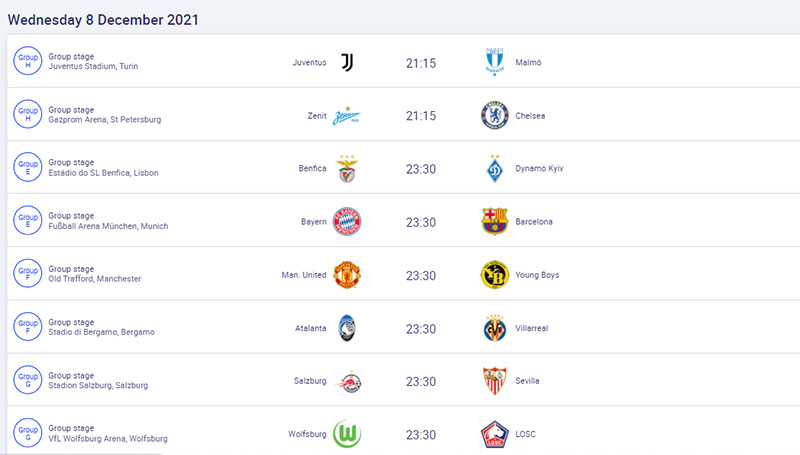Click Group E badge for Bayern match
The image size is (800, 455).
pos(28,220)
